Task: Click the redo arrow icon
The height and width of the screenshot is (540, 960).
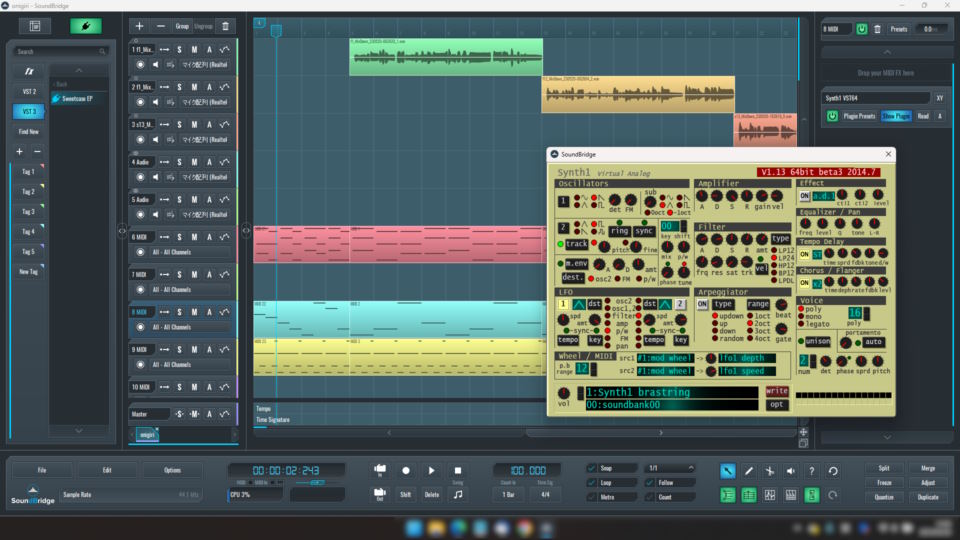Action: [x=833, y=495]
